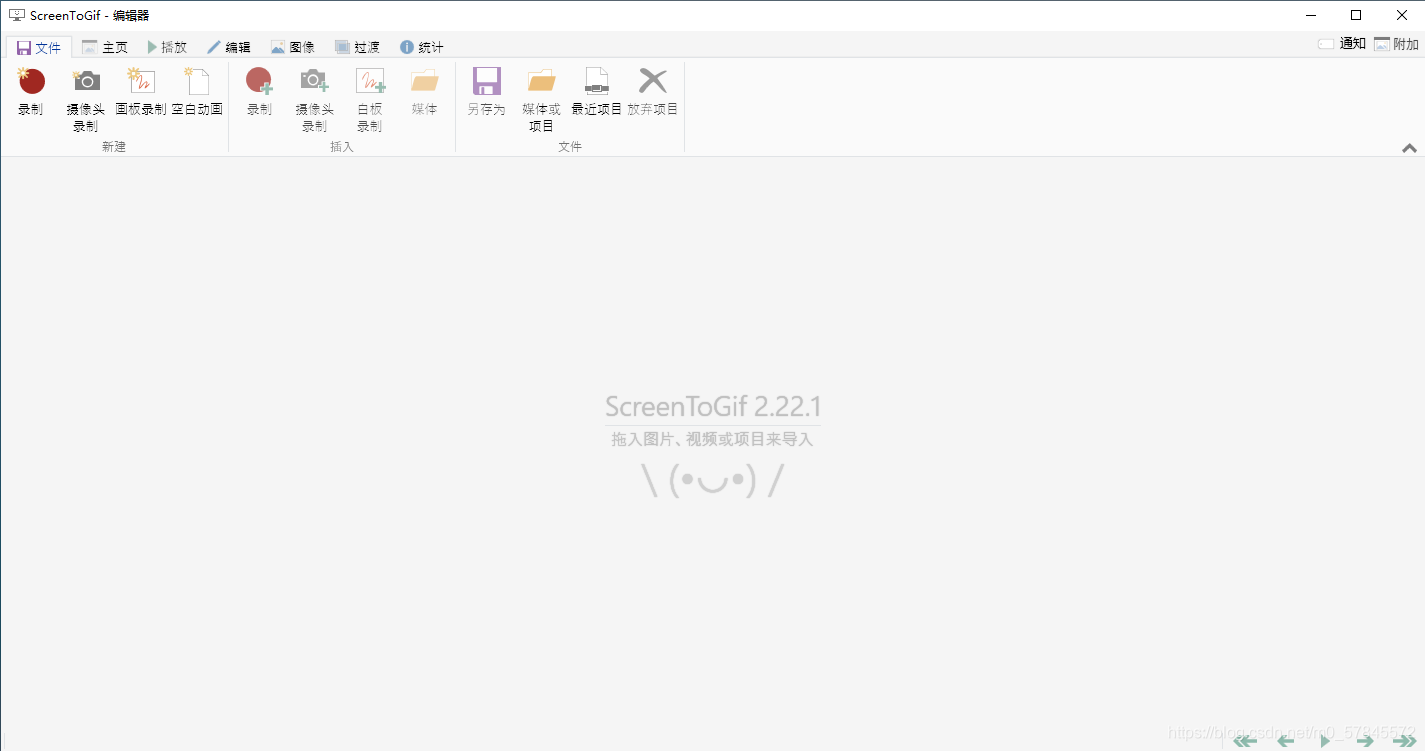Go to the next frame

point(1365,741)
